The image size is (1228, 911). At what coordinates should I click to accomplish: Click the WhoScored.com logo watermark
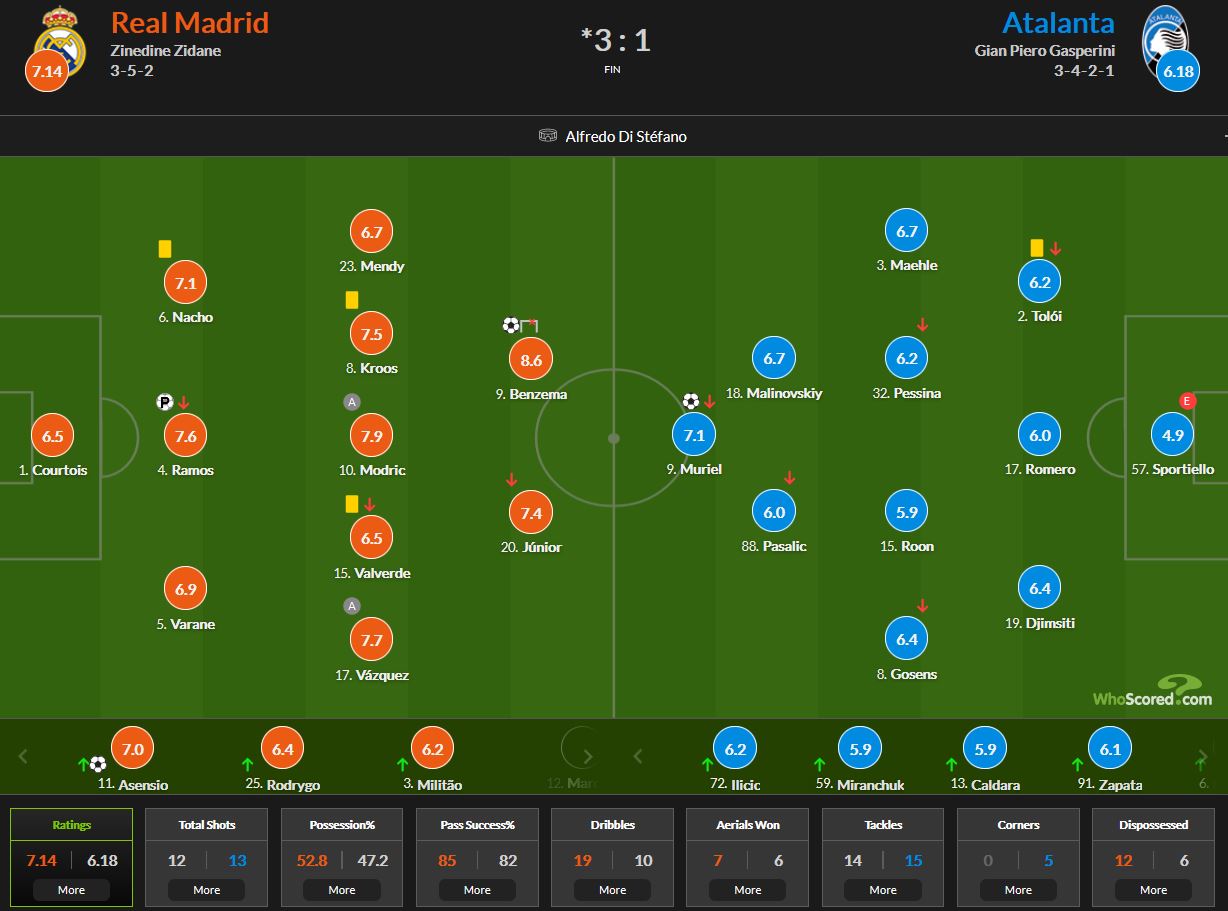tap(1152, 691)
